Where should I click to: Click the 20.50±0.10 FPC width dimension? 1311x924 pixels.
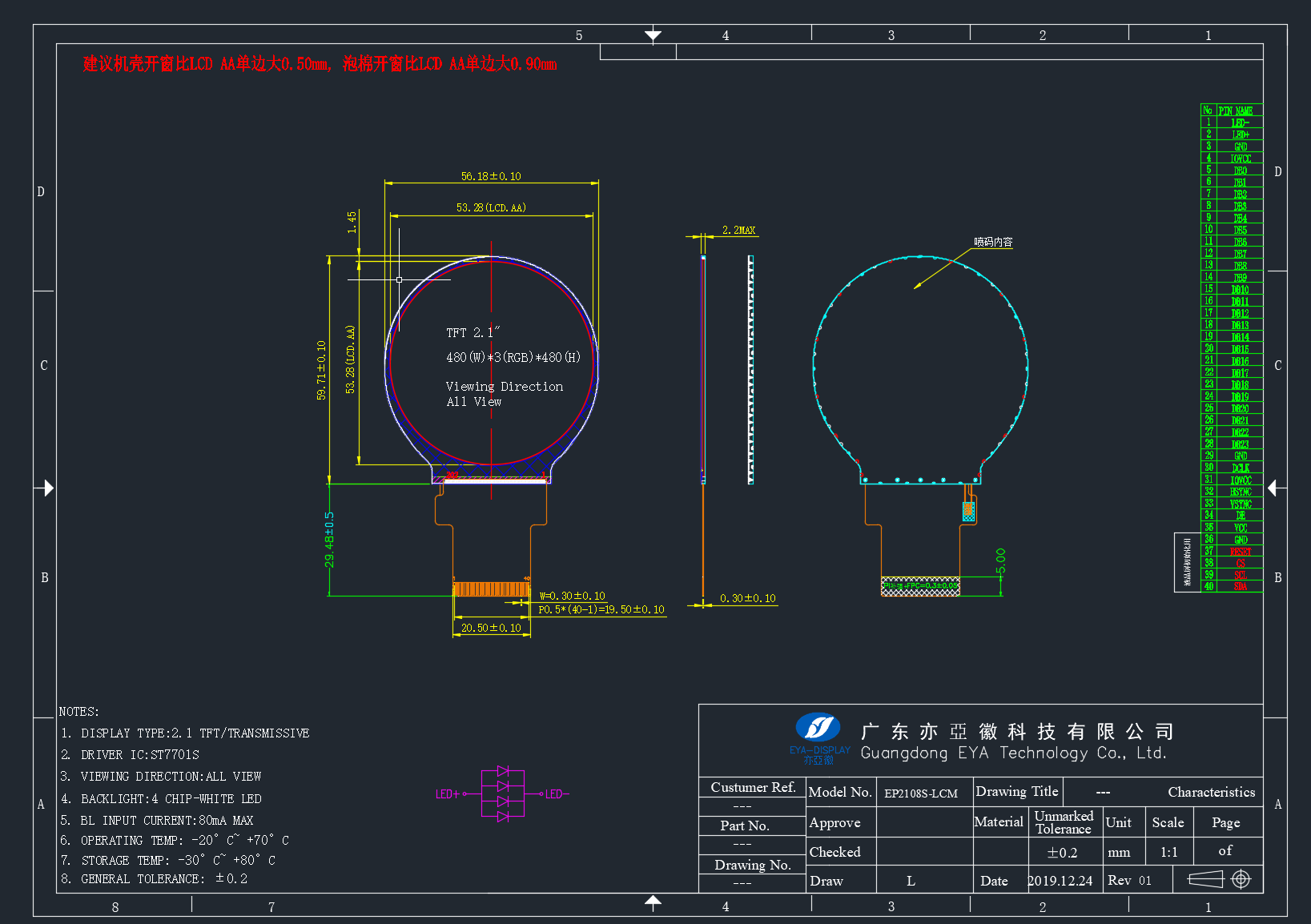pos(491,628)
